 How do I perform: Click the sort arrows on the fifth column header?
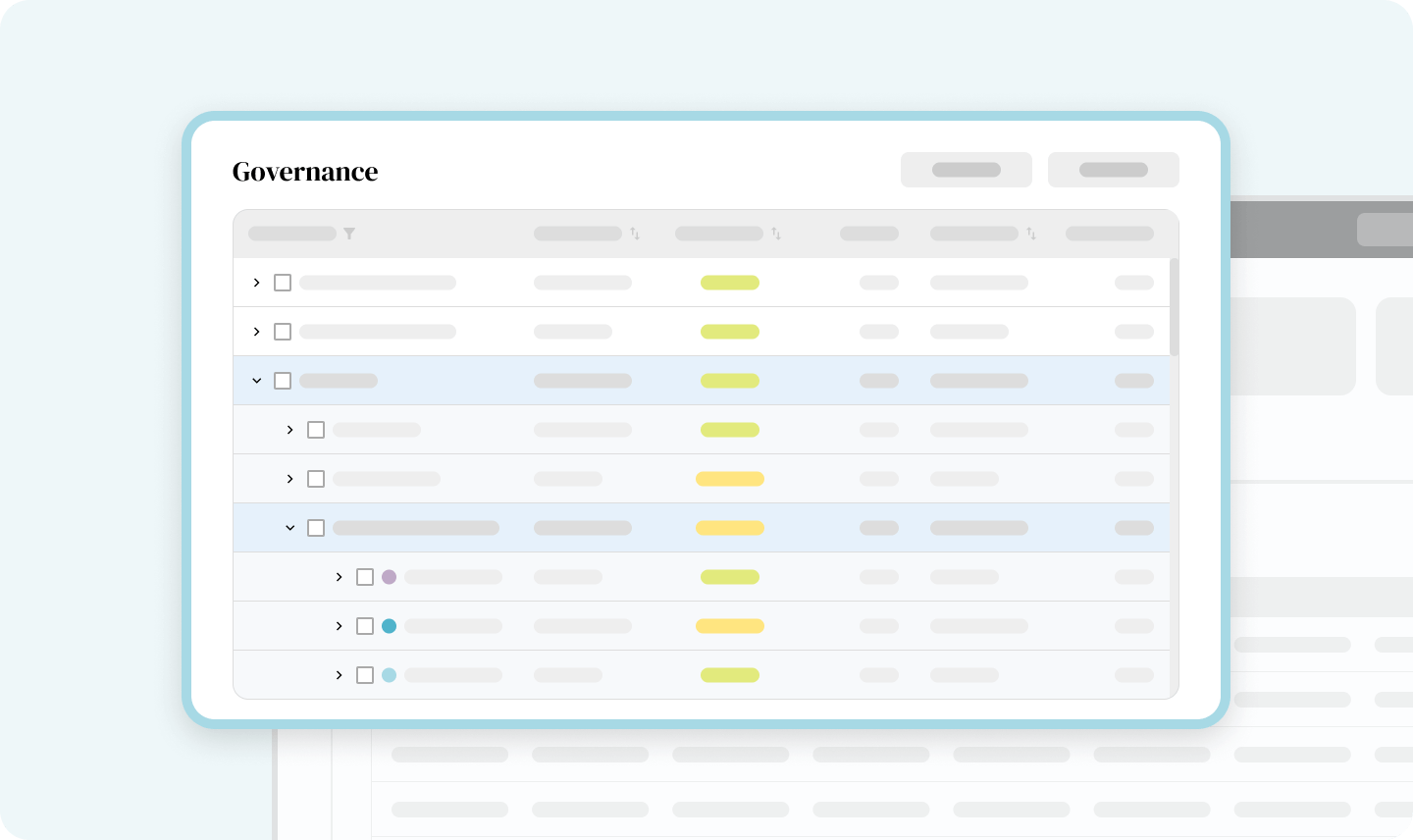pos(1031,234)
